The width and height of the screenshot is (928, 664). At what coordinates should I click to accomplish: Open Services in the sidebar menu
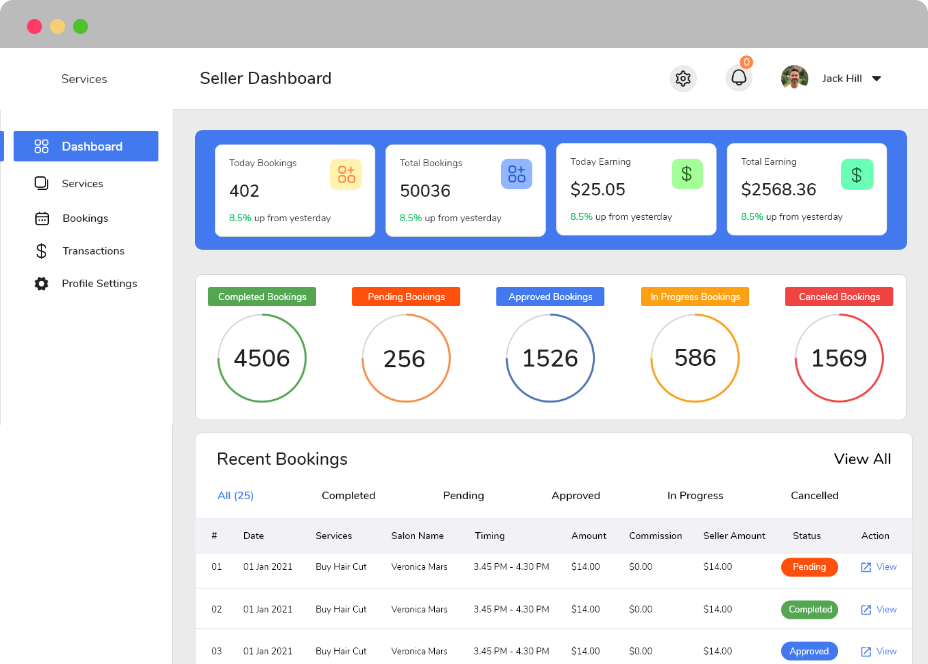82,184
